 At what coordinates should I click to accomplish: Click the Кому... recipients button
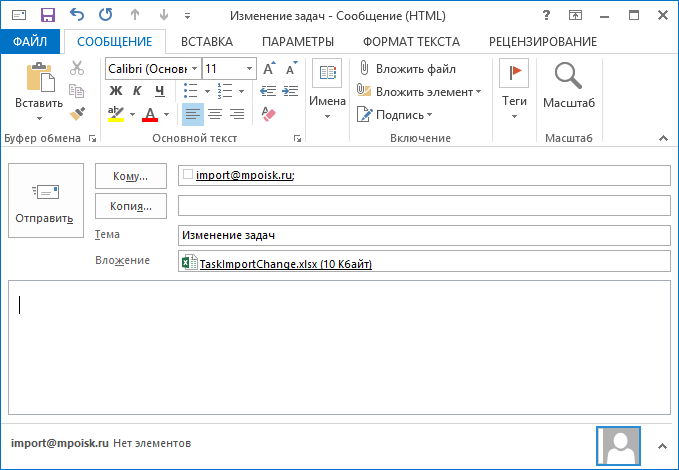(130, 176)
